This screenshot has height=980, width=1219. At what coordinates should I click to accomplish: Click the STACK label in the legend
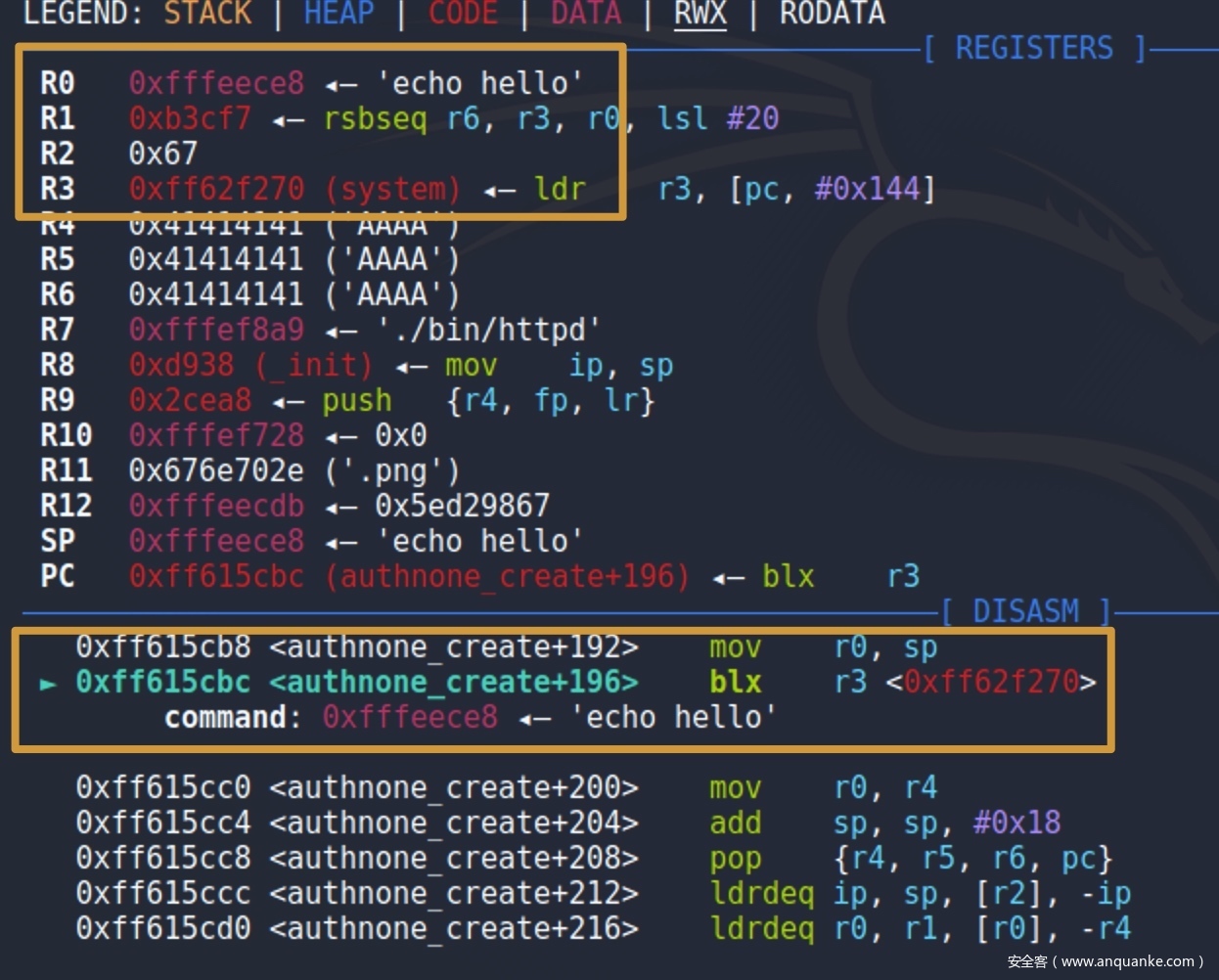[x=207, y=14]
